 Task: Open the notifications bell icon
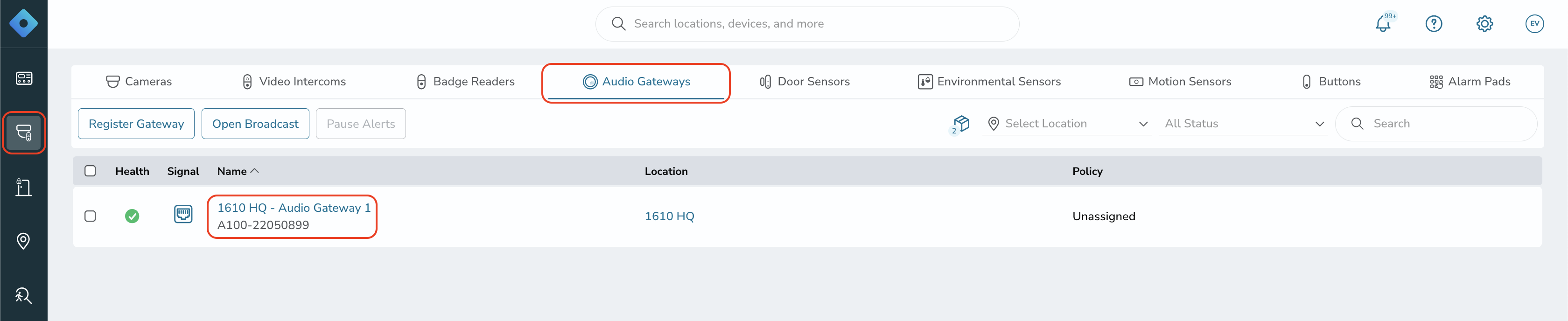(1383, 24)
